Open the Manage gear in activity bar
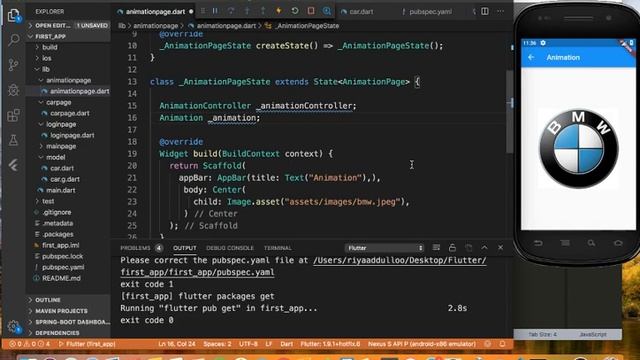The width and height of the screenshot is (640, 360). [13, 326]
